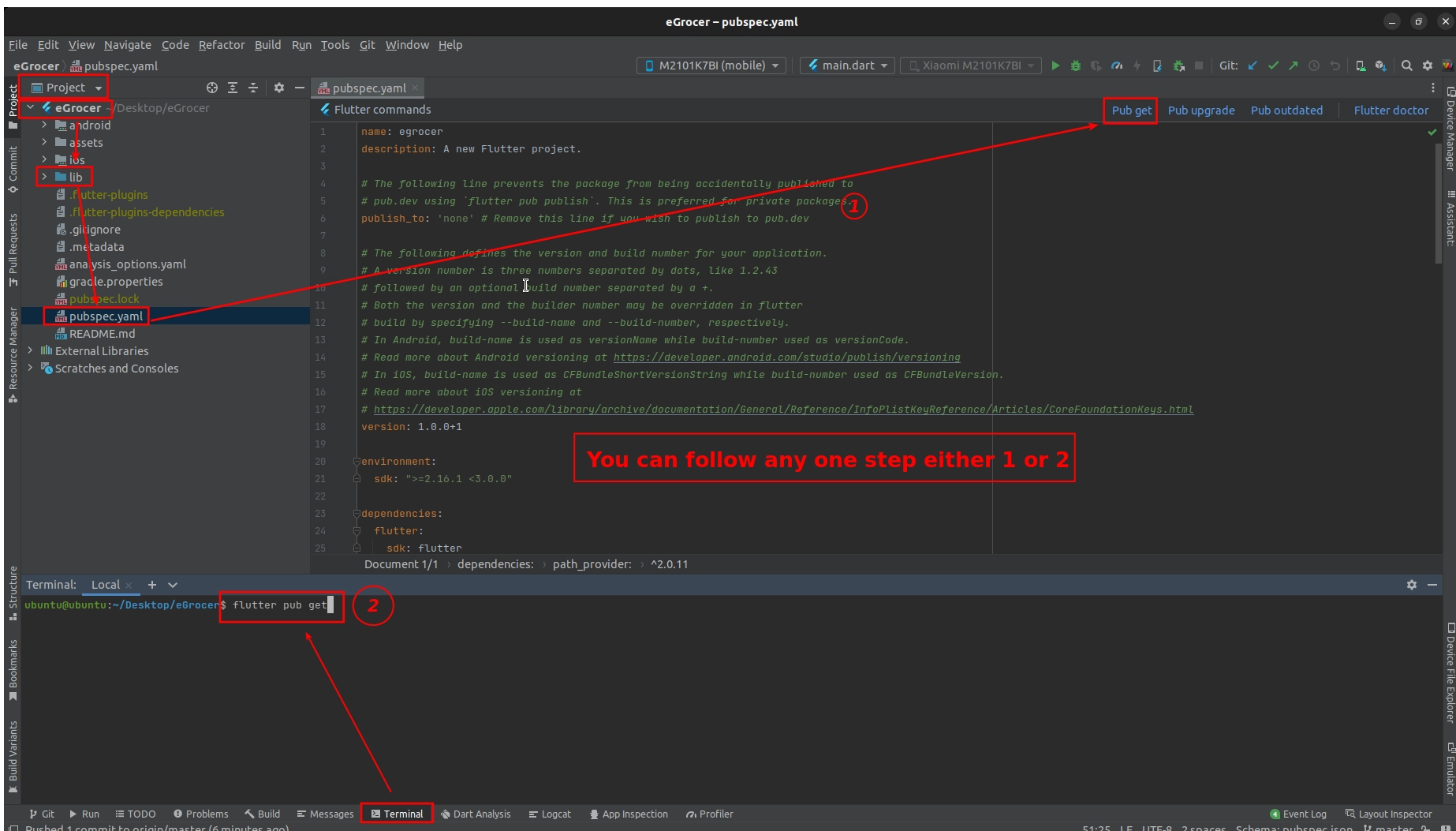The height and width of the screenshot is (831, 1456).
Task: Click the Apply changes and restart activity icon
Action: pyautogui.click(x=1157, y=66)
